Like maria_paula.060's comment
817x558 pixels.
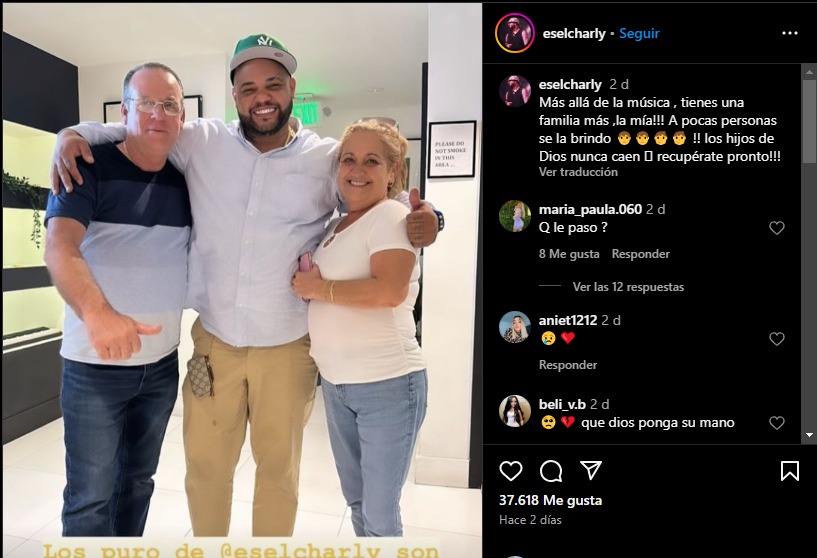point(777,228)
